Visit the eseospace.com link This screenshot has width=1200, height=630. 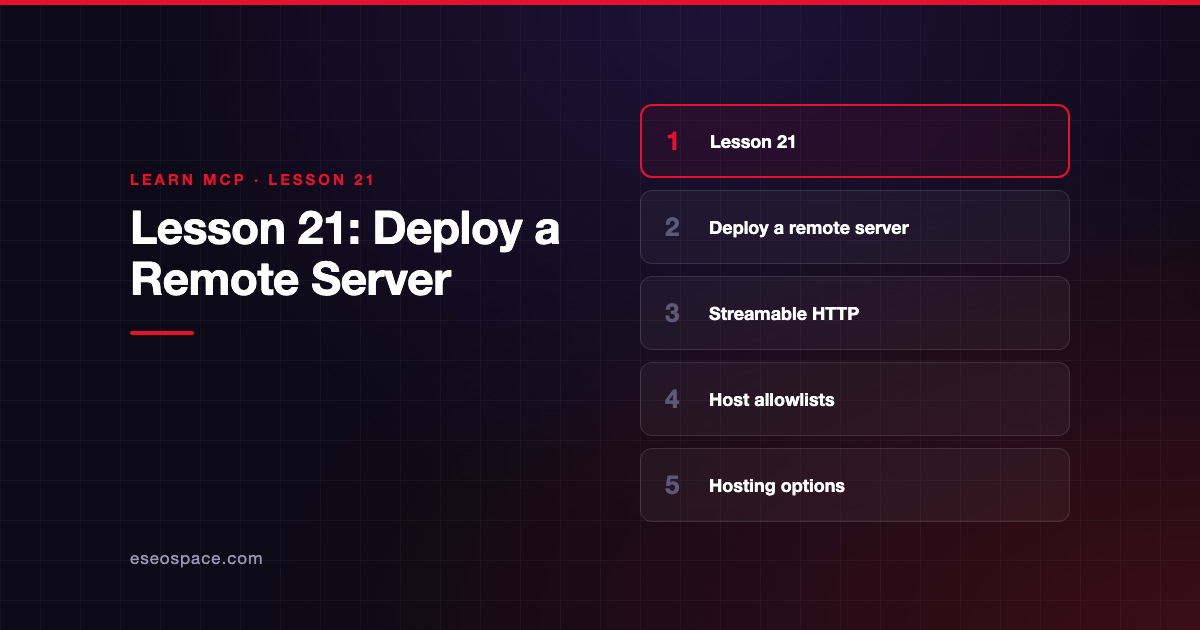click(x=196, y=559)
